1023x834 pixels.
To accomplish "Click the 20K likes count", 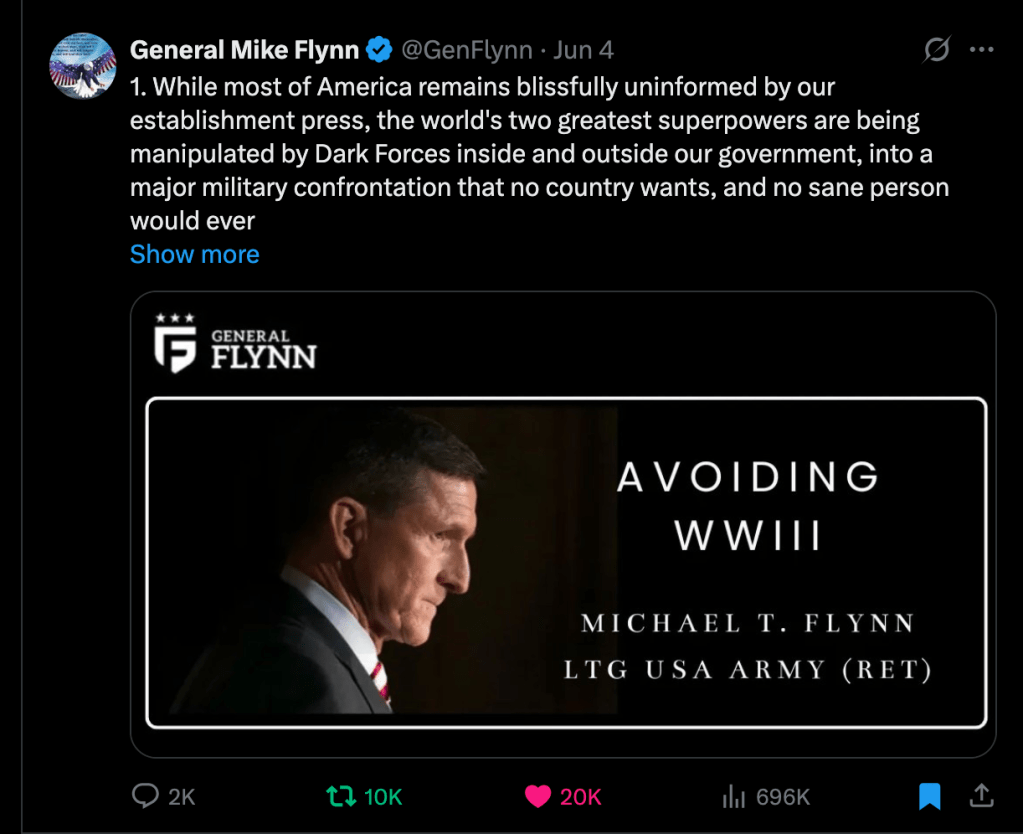I will coord(580,797).
